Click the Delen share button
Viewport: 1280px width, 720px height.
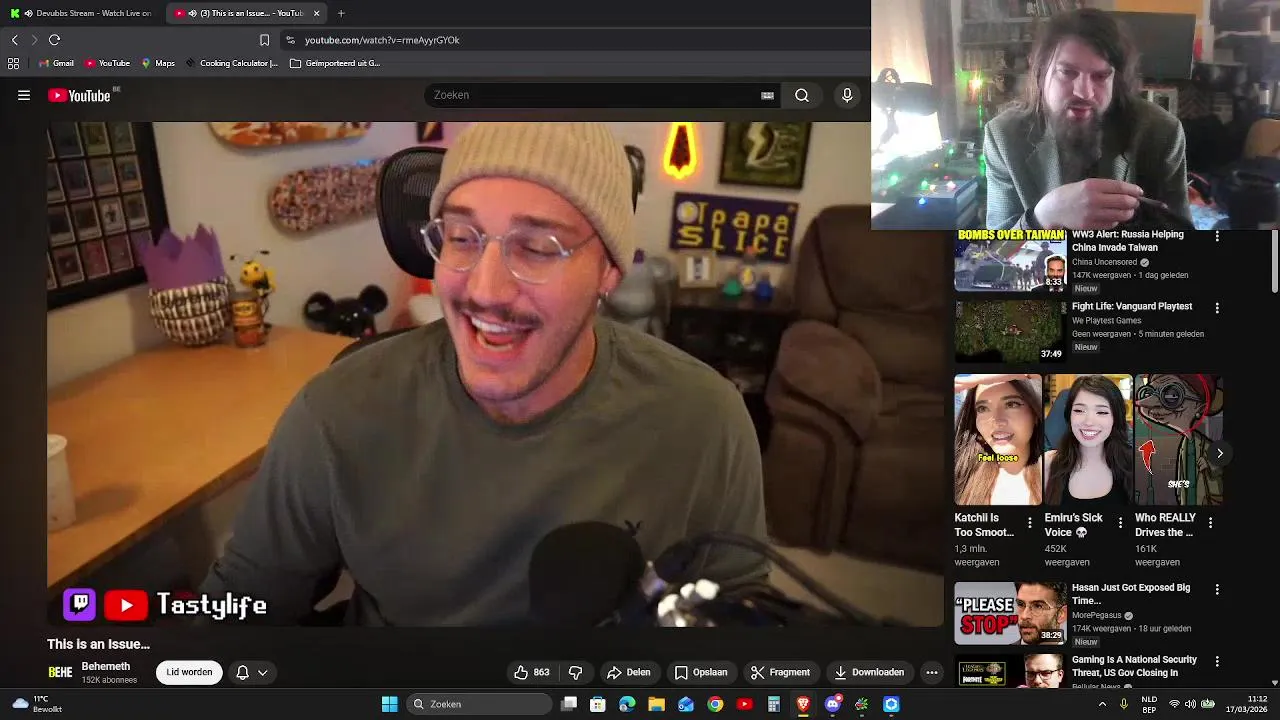click(x=628, y=672)
